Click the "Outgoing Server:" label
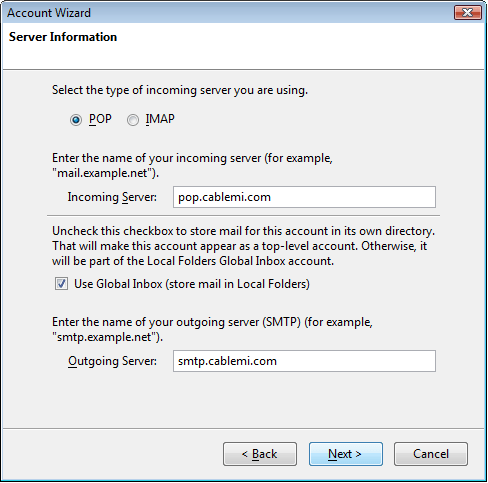 pyautogui.click(x=112, y=361)
